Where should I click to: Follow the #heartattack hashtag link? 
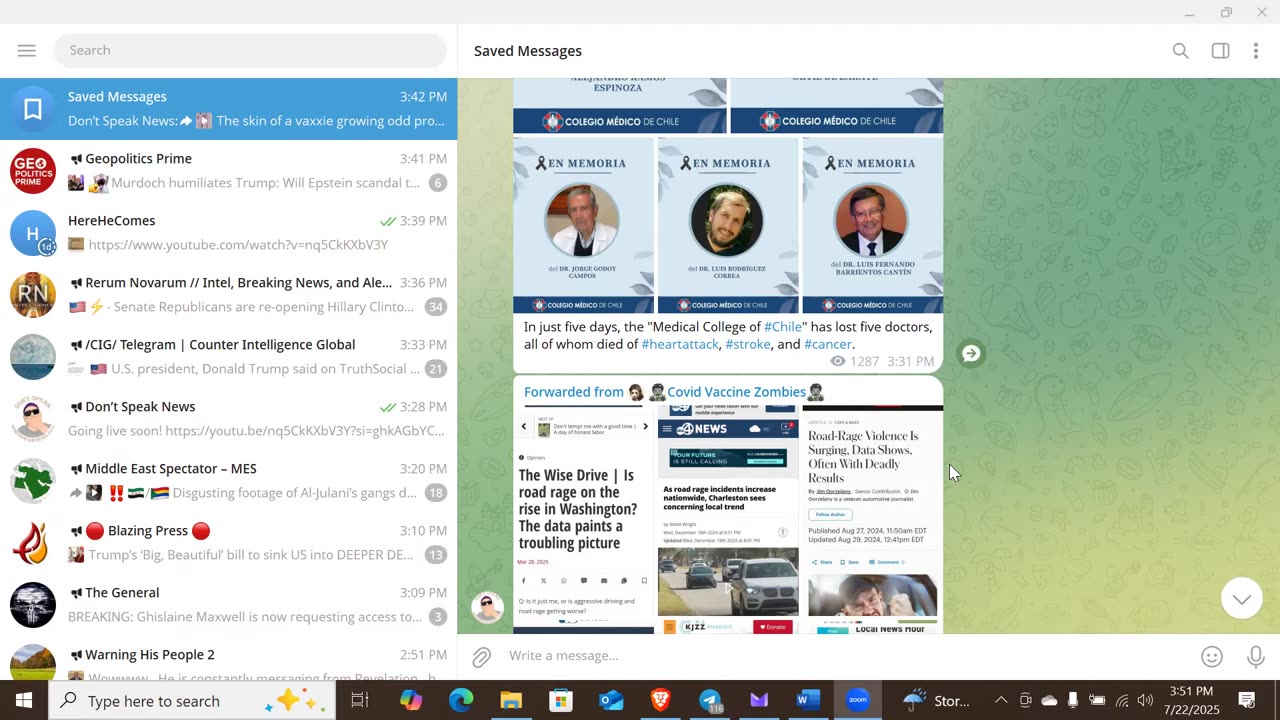tap(680, 344)
